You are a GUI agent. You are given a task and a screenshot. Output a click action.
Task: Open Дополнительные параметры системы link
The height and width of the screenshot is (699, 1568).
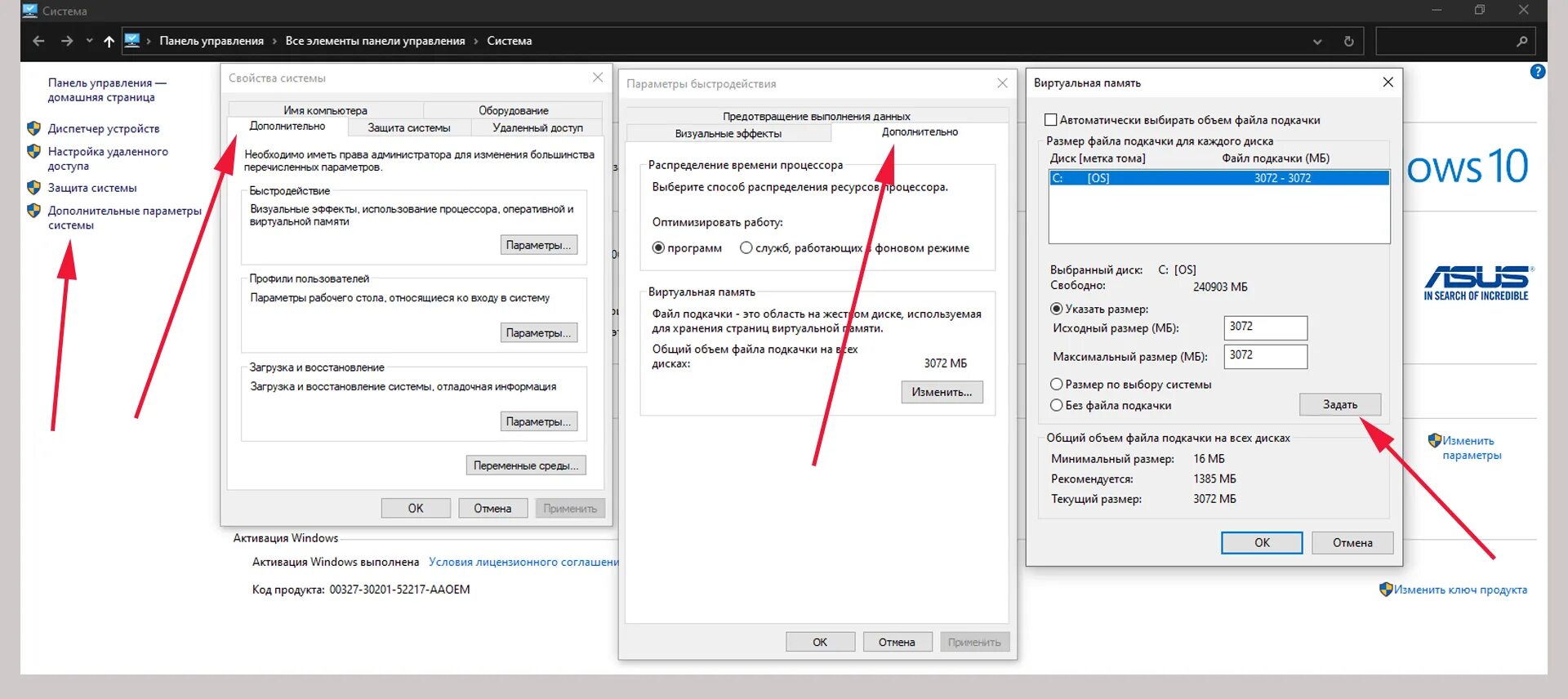point(124,217)
